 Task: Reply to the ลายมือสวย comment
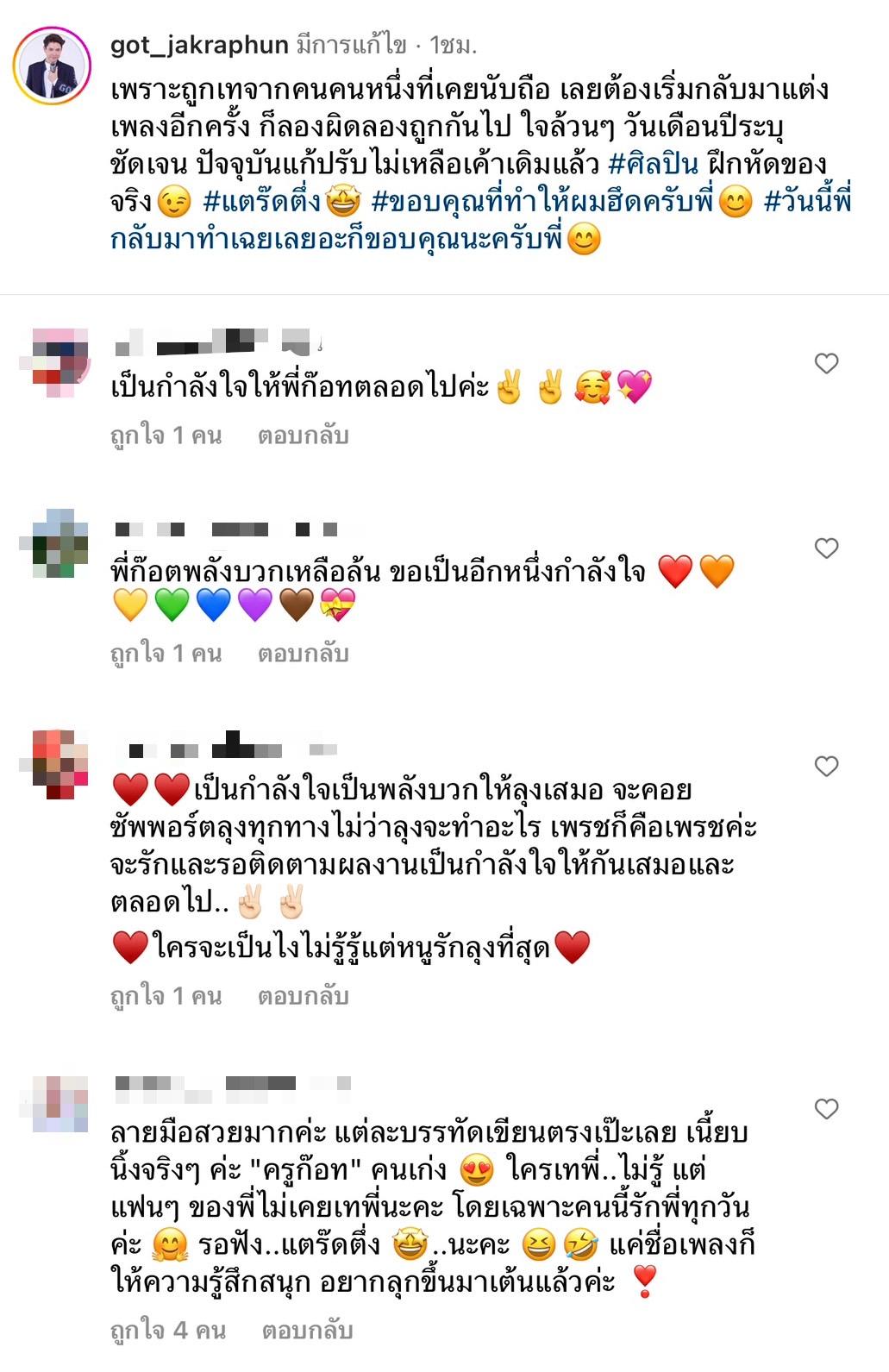pyautogui.click(x=307, y=1331)
